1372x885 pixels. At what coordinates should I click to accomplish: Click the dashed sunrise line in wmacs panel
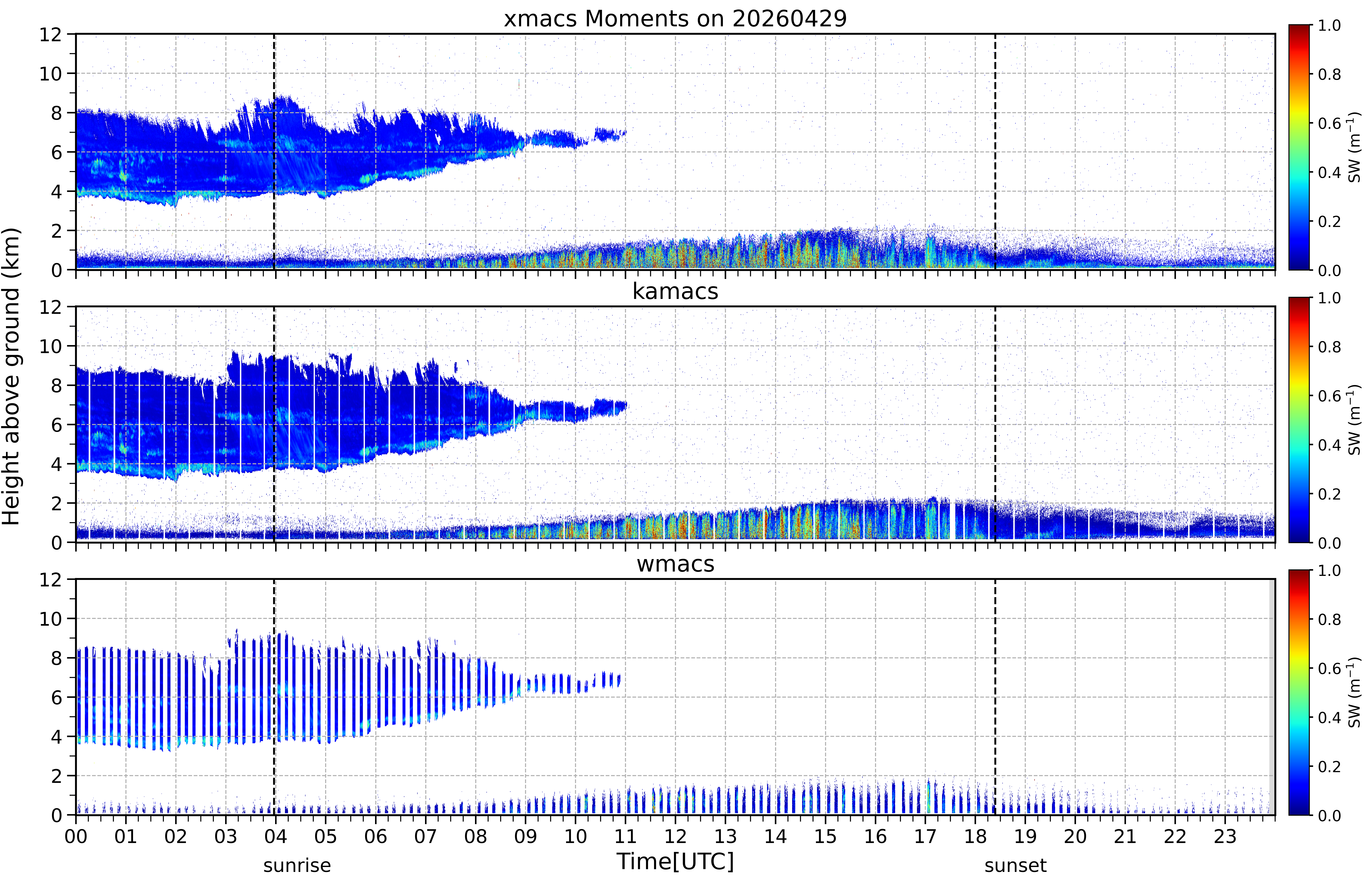click(274, 697)
